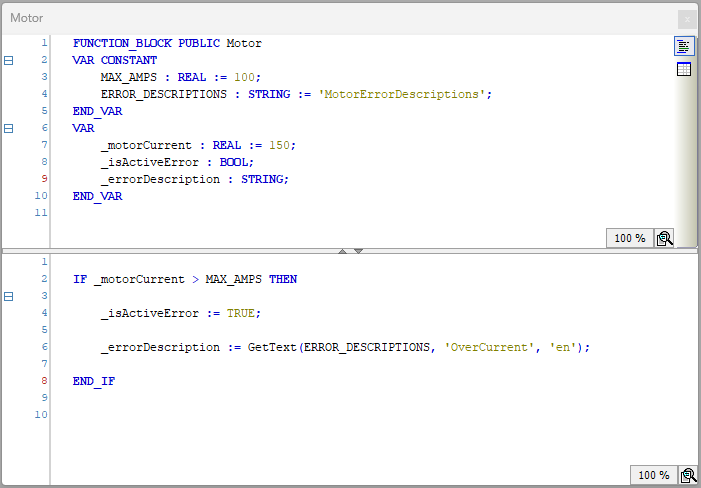Click first END_VAR on line 5
The image size is (701, 488).
click(x=97, y=111)
